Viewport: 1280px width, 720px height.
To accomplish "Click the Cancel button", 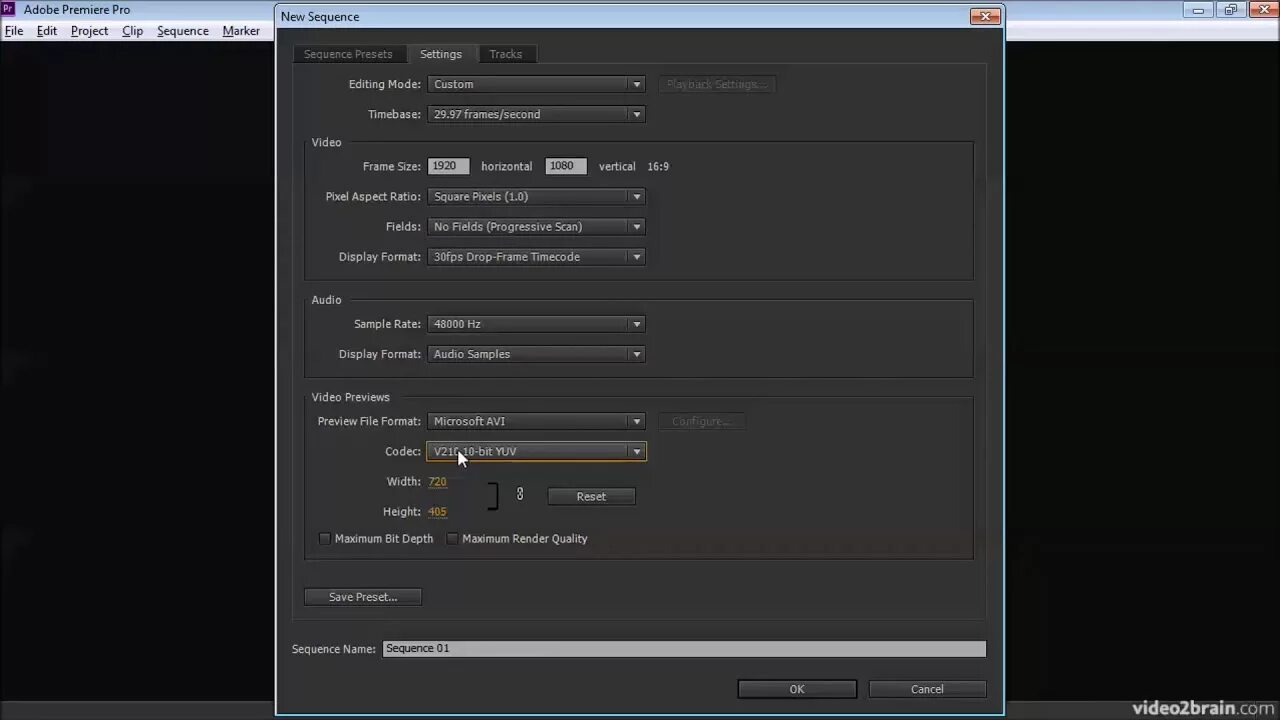I will pyautogui.click(x=927, y=689).
